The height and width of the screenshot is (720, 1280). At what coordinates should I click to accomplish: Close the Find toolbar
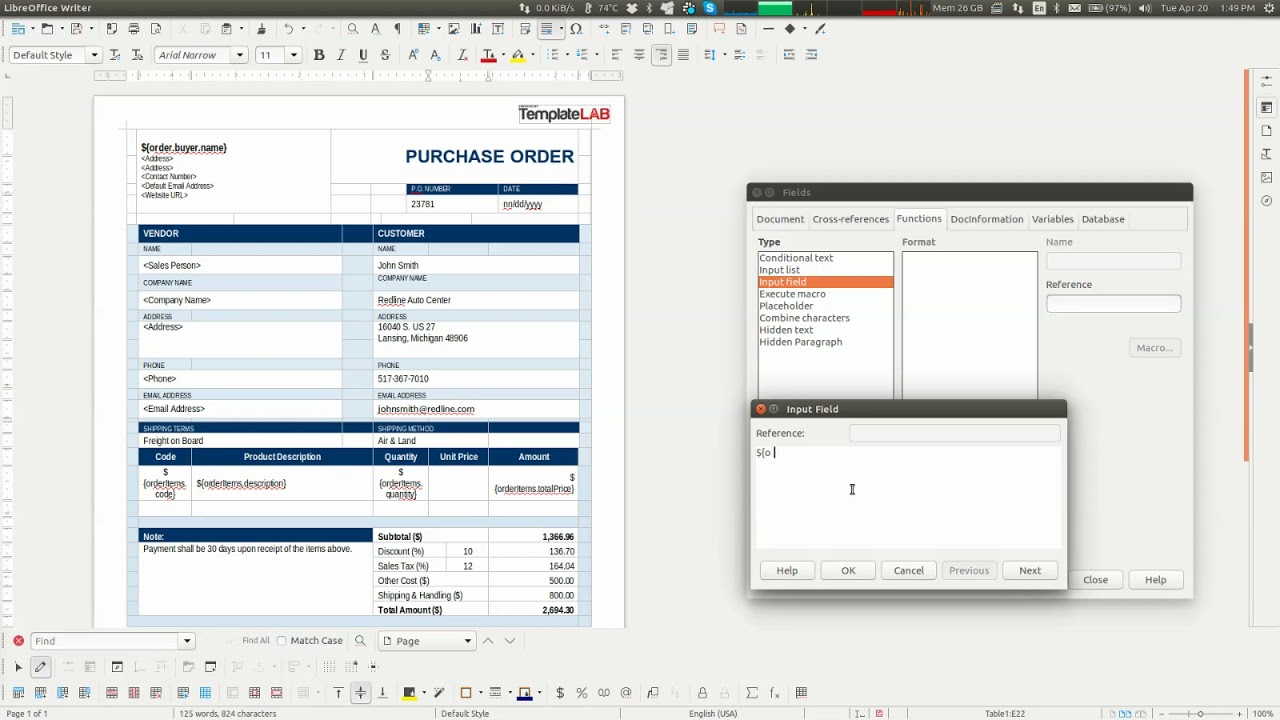[18, 641]
